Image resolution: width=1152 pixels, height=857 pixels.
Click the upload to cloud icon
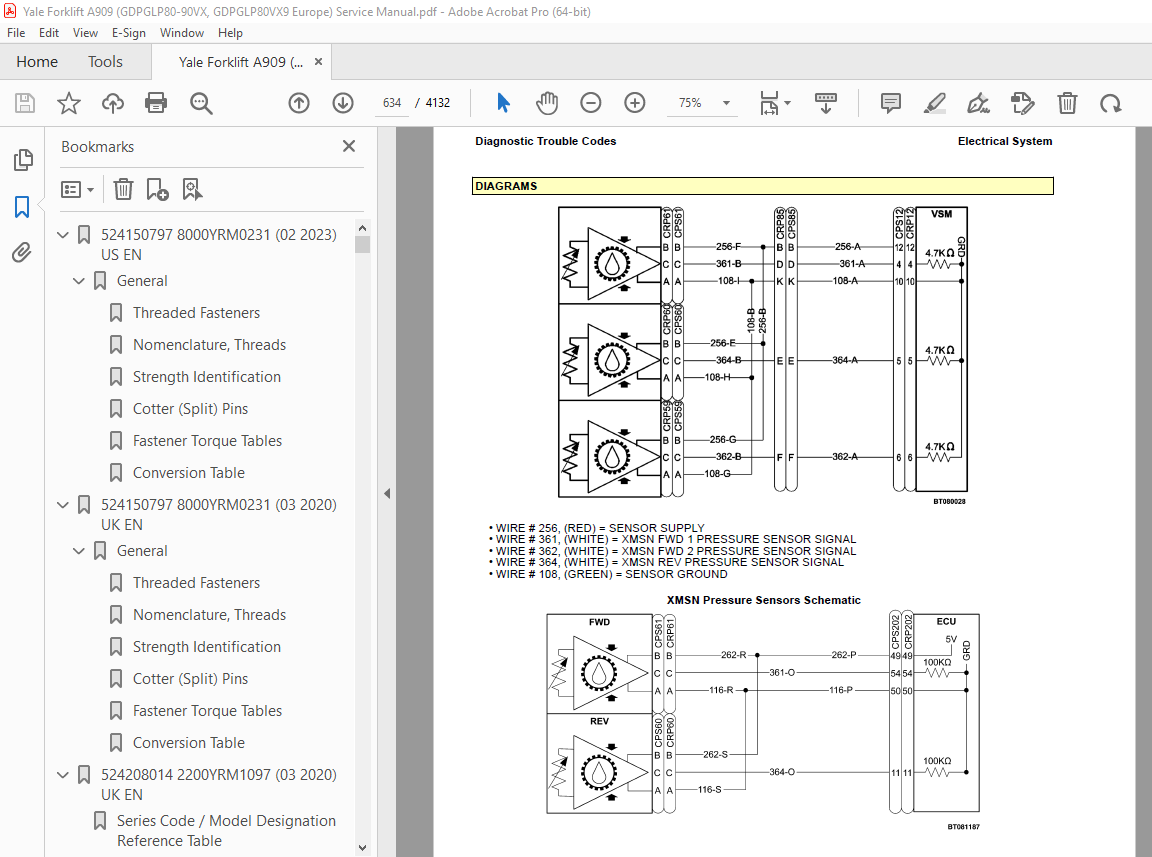[112, 103]
